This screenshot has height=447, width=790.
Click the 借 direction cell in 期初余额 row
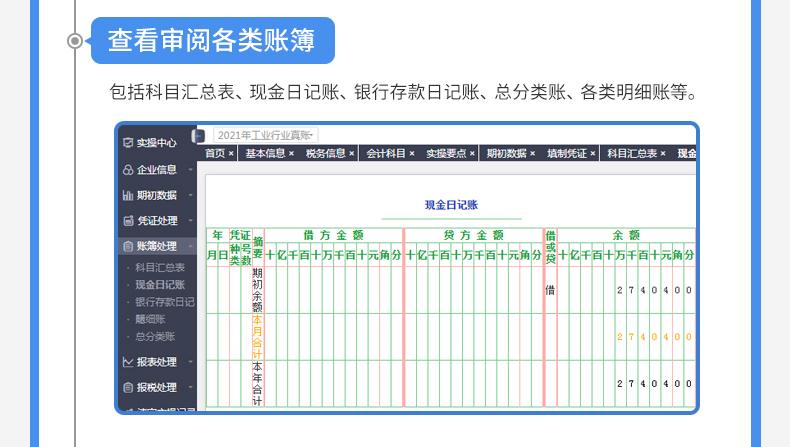(x=550, y=290)
